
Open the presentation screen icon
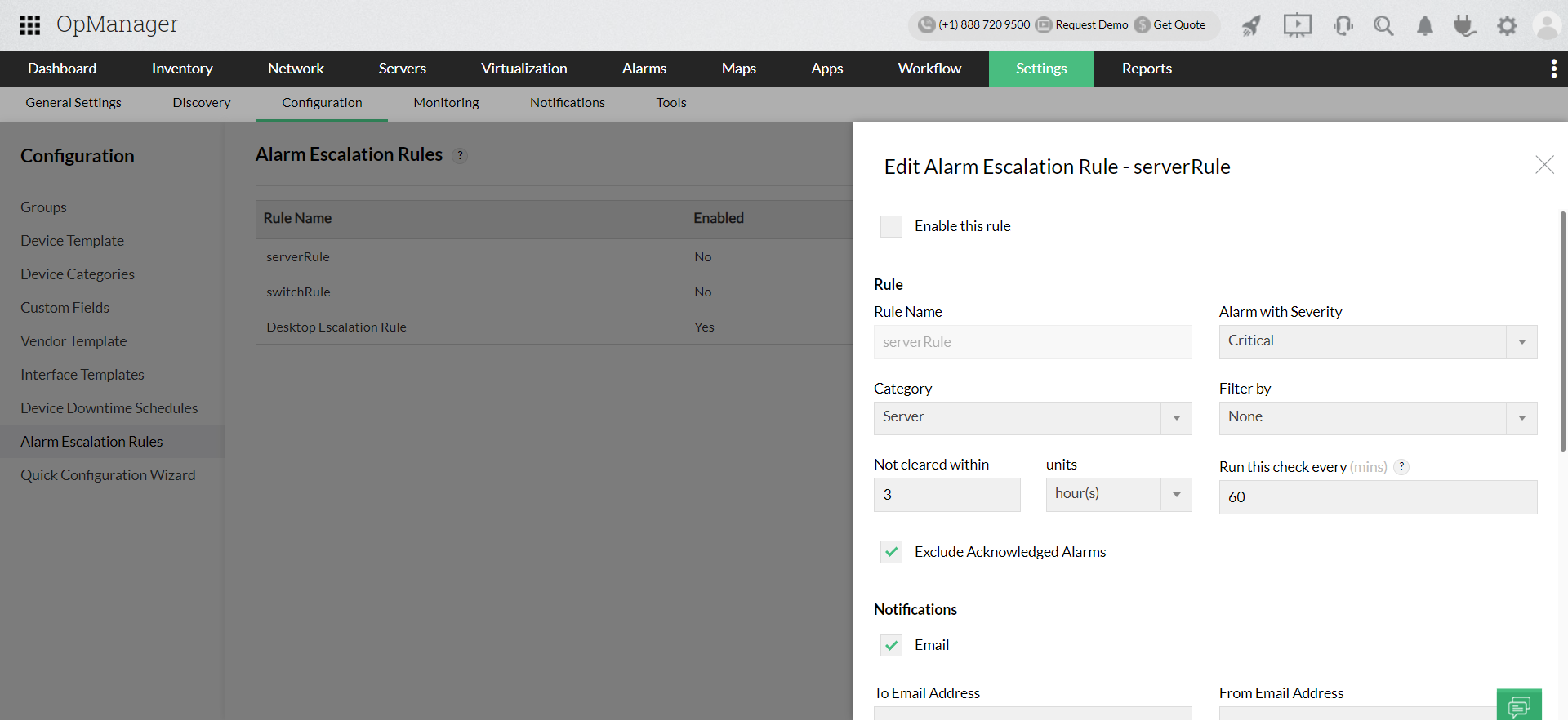pyautogui.click(x=1297, y=26)
